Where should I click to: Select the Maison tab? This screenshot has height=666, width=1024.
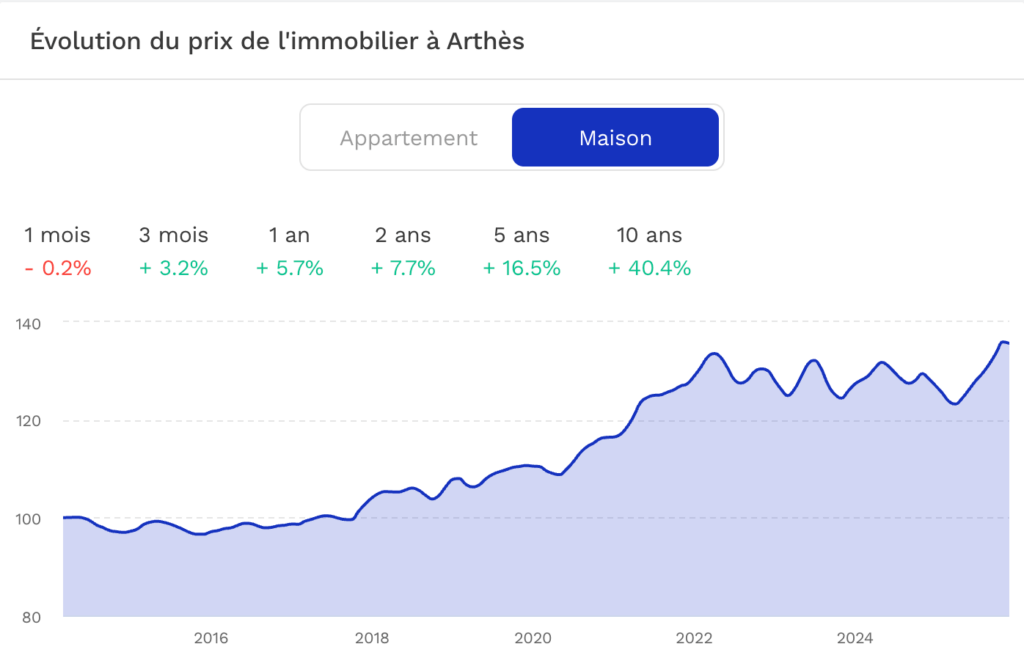pos(615,138)
